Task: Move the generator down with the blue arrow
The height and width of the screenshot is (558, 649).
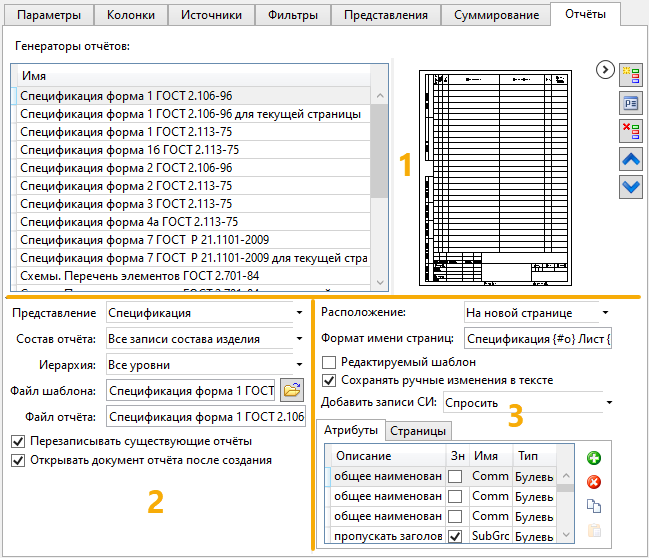Action: click(631, 186)
